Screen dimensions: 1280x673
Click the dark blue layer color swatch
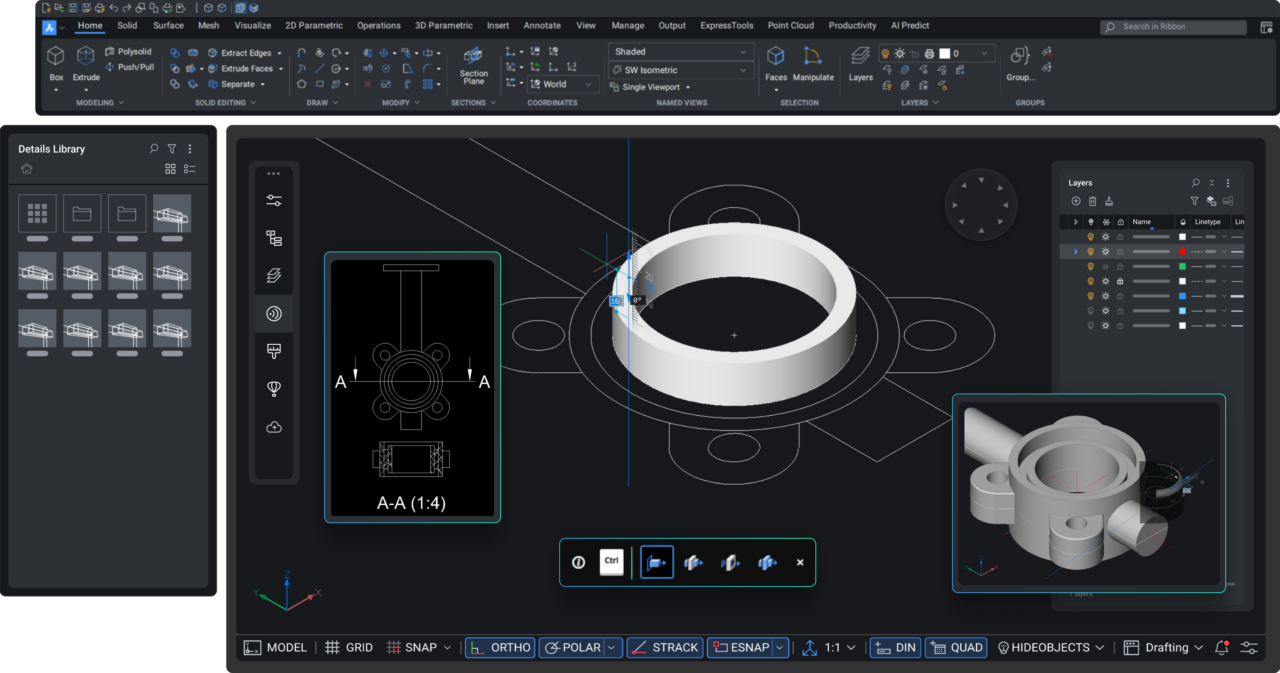pyautogui.click(x=1183, y=297)
